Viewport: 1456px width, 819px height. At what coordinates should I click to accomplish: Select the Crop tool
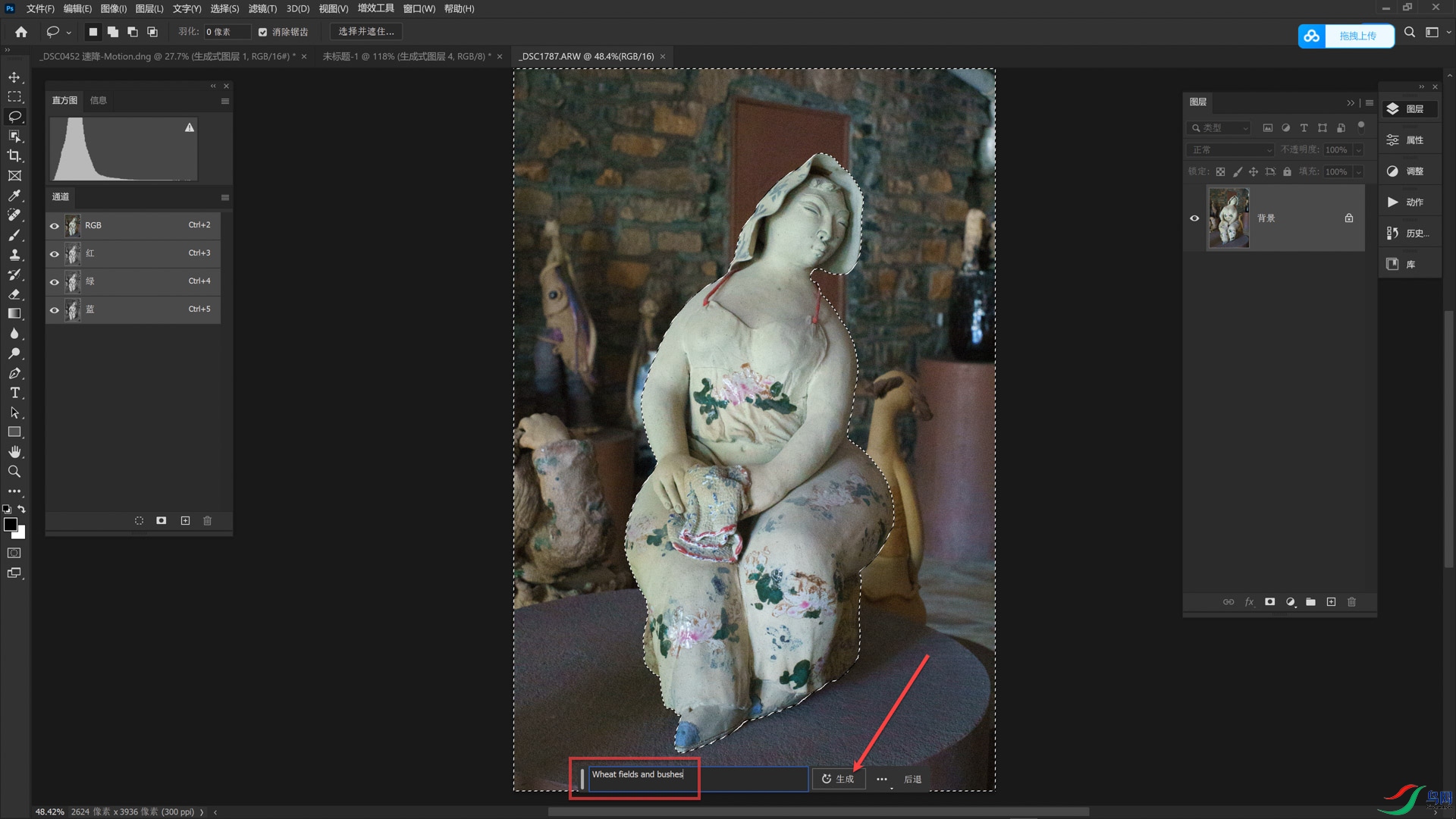[14, 156]
